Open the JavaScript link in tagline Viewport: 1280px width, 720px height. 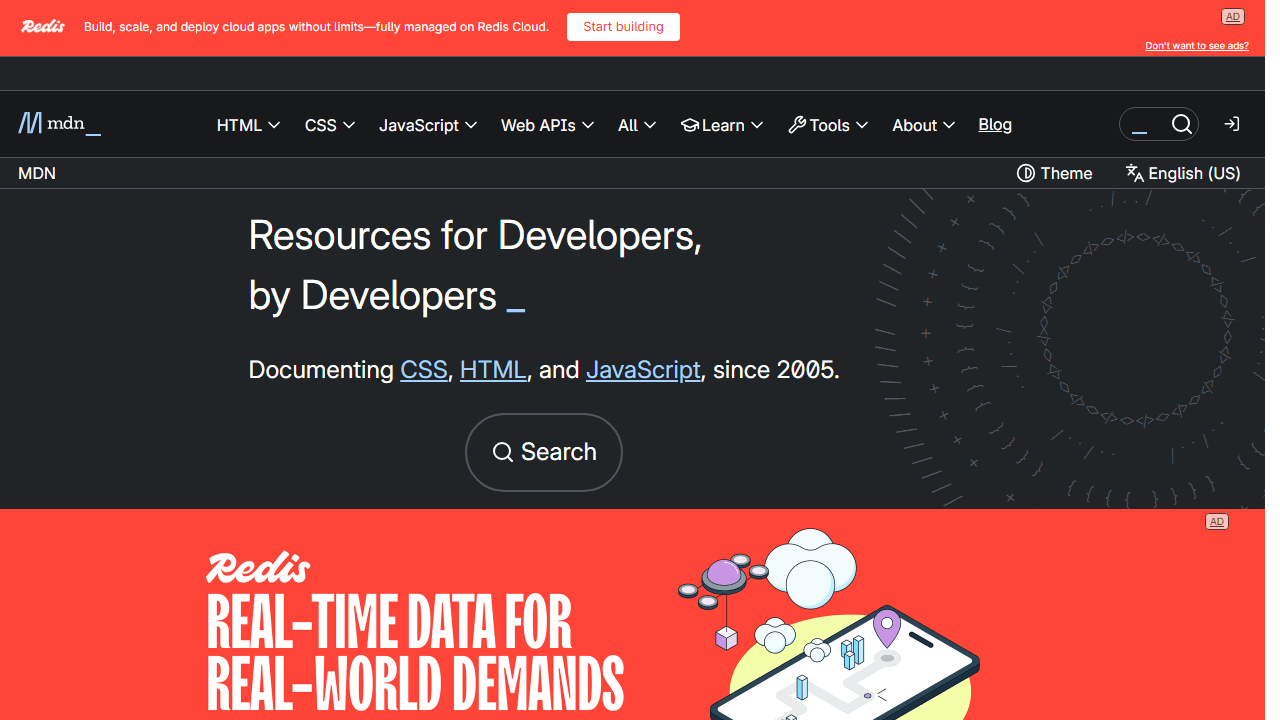(643, 370)
